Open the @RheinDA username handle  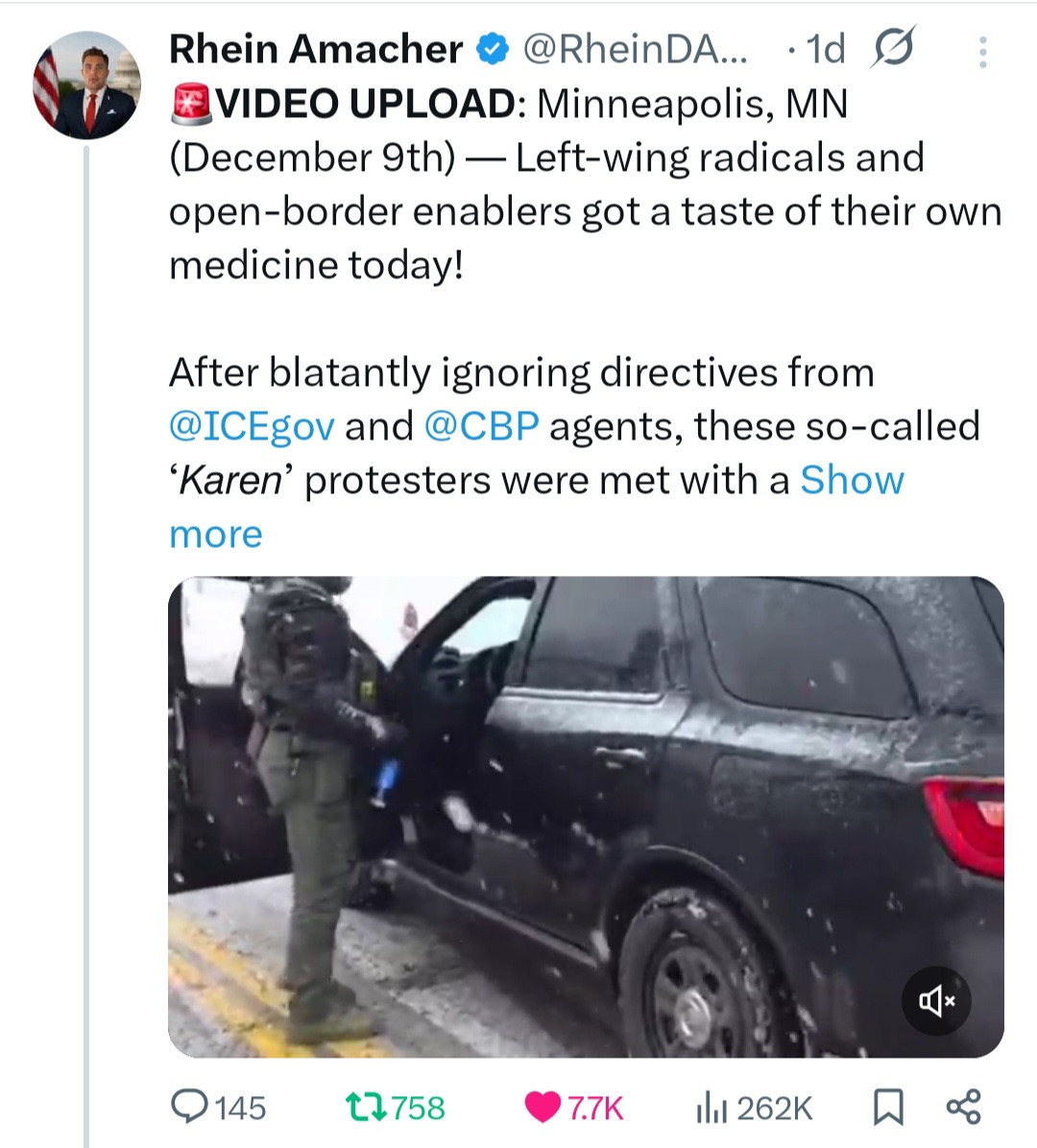[634, 49]
